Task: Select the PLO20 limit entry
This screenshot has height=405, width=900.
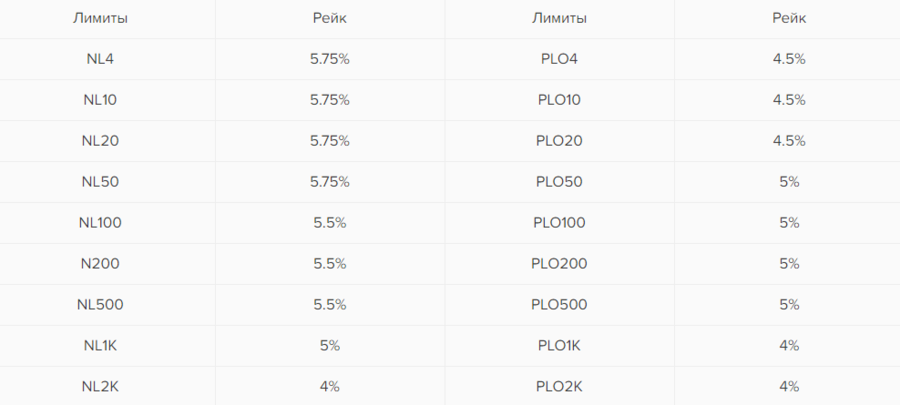Action: (x=559, y=141)
